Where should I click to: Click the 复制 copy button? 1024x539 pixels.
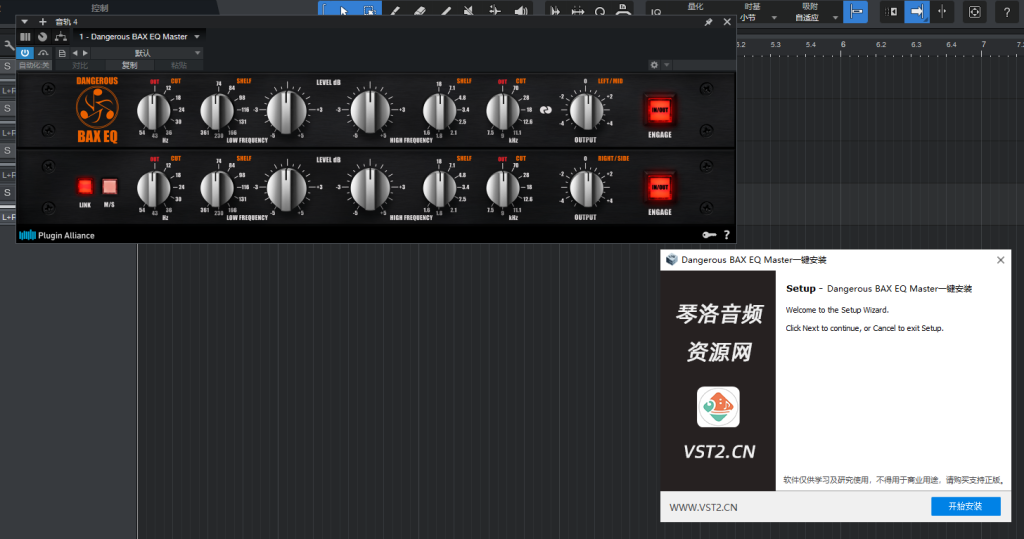click(x=129, y=65)
